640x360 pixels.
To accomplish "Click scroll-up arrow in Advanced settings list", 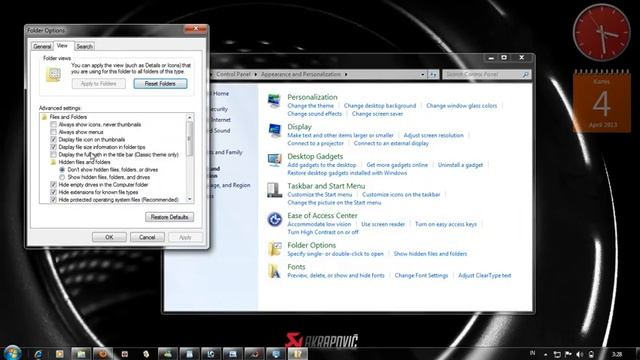I will pyautogui.click(x=189, y=118).
